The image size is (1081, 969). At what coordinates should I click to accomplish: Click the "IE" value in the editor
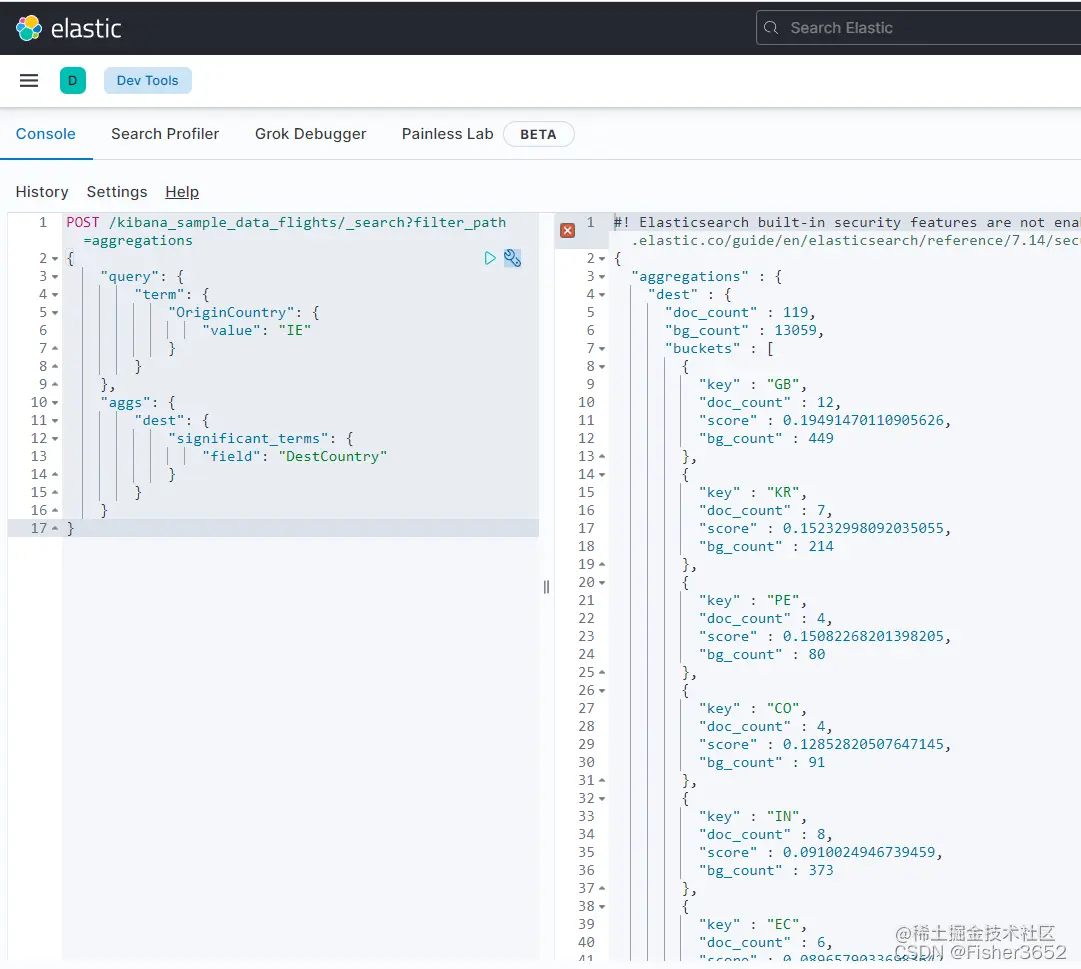tap(295, 331)
